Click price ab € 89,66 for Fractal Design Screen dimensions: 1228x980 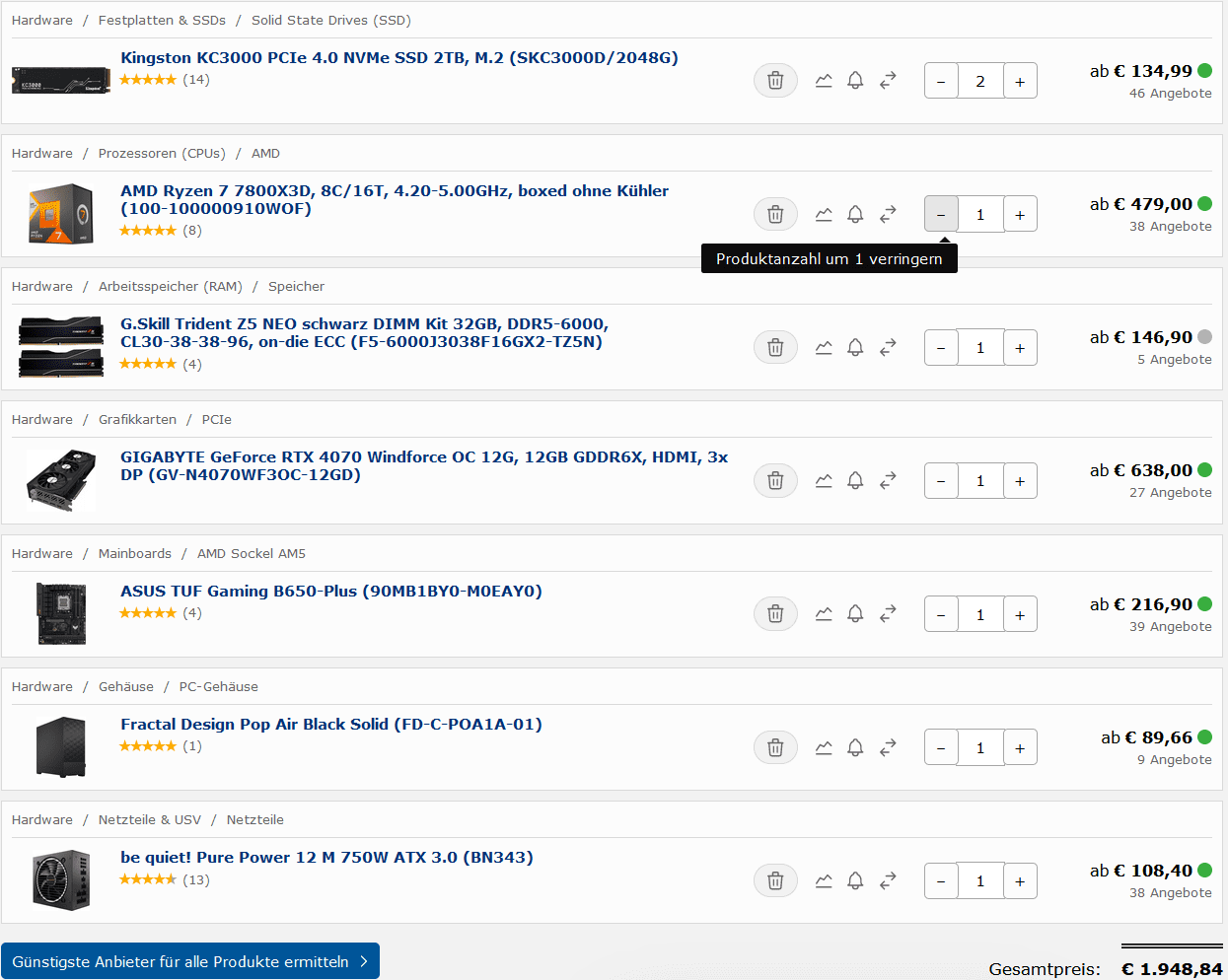pyautogui.click(x=1147, y=737)
